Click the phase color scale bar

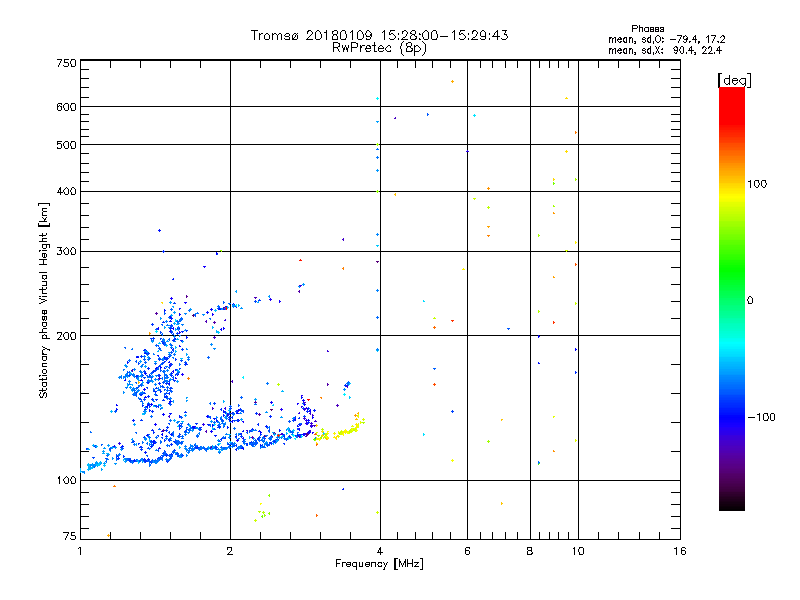pyautogui.click(x=732, y=299)
